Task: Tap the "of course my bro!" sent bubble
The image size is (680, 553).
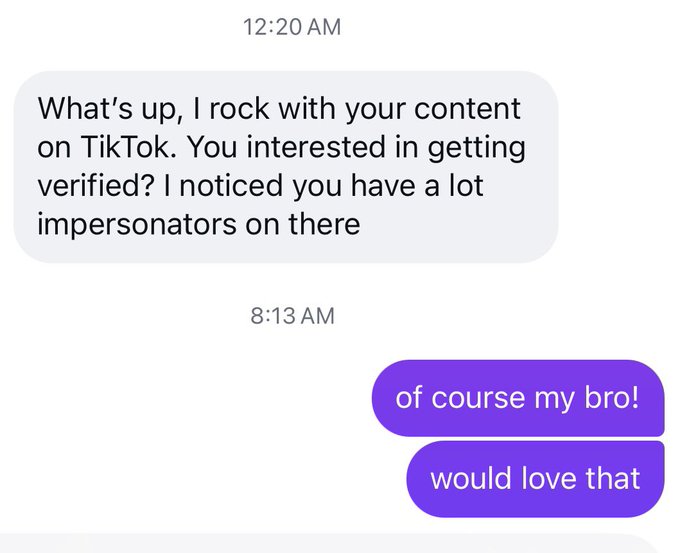Action: 517,398
